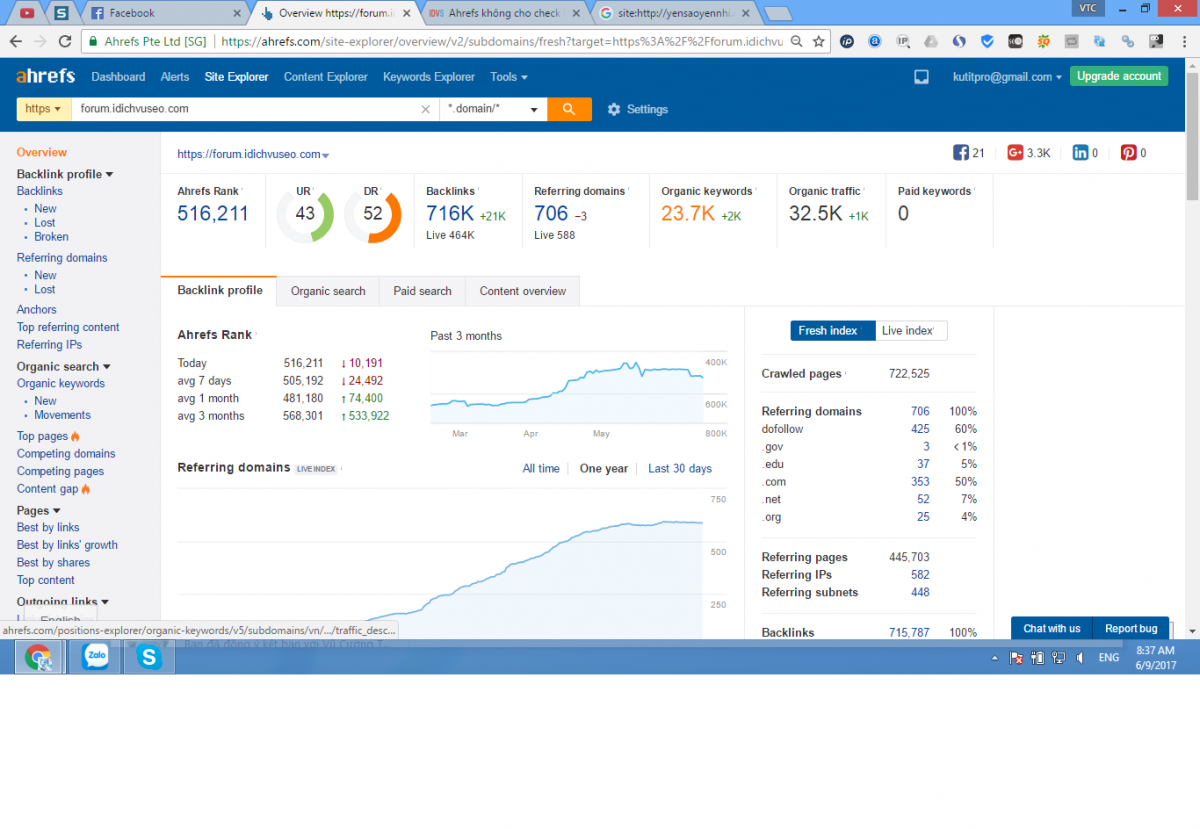This screenshot has height=829, width=1200.
Task: Open the https protocol dropdown
Action: coord(43,109)
